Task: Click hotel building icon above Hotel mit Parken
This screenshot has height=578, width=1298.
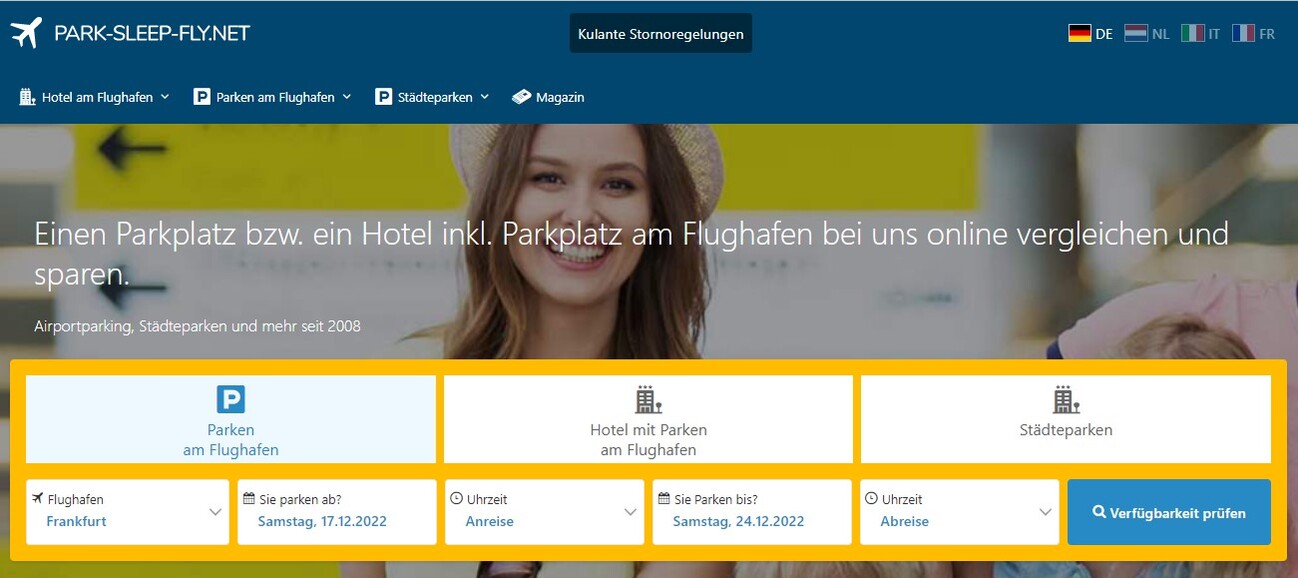Action: 648,400
